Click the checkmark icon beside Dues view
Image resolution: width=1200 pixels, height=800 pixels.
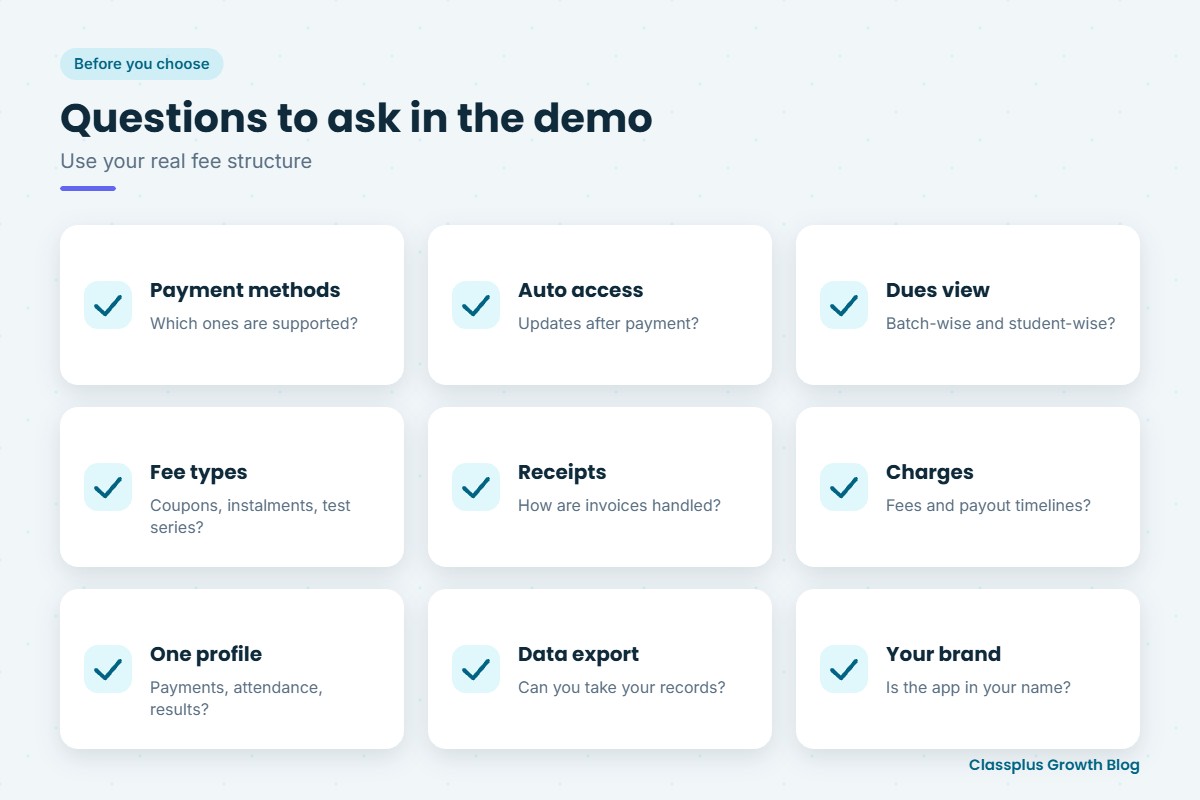tap(844, 305)
